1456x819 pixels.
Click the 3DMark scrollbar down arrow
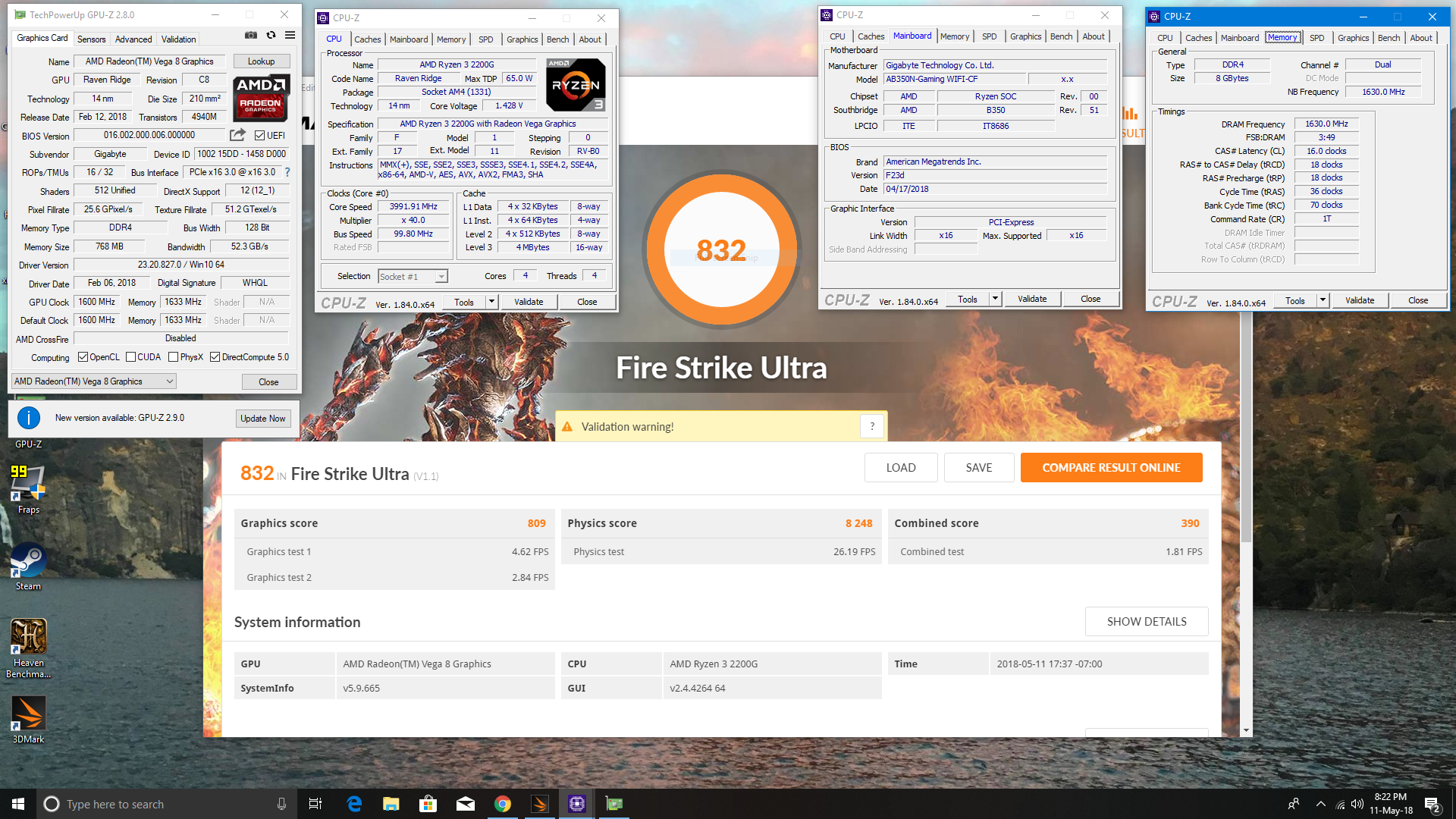click(x=1246, y=730)
